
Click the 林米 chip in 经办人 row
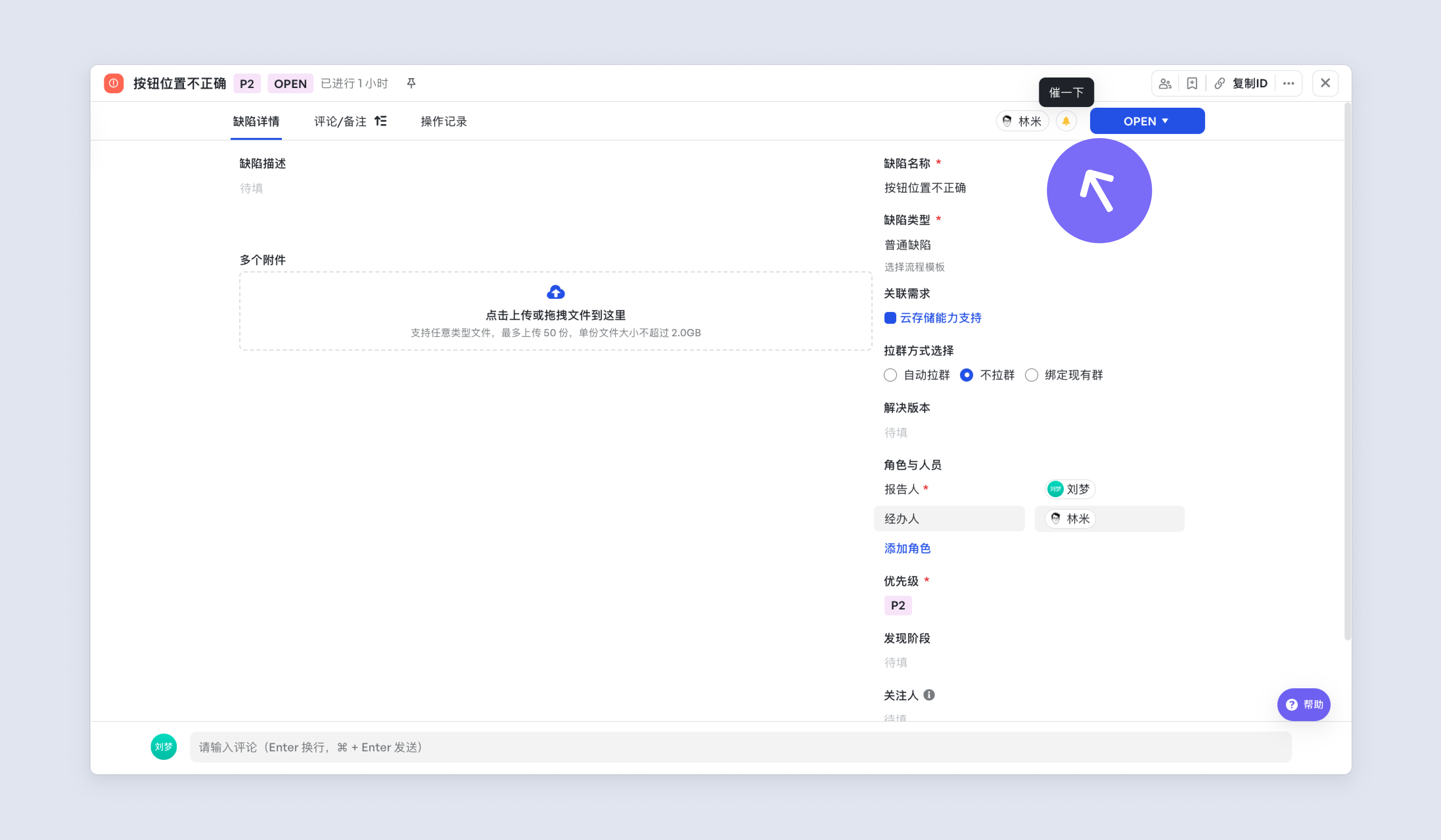pyautogui.click(x=1070, y=518)
